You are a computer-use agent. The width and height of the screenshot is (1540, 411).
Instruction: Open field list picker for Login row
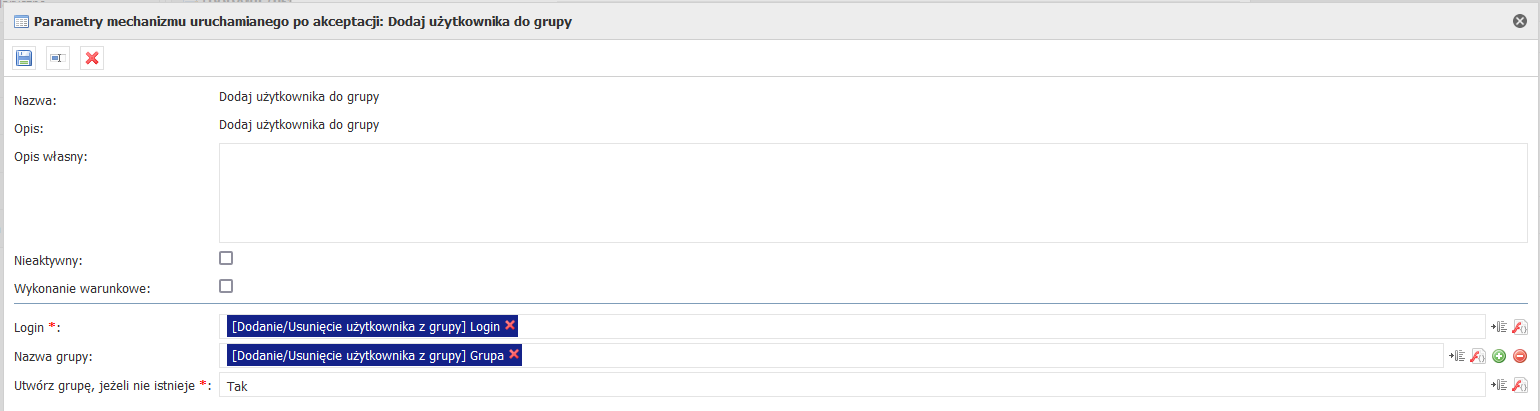tap(1498, 327)
